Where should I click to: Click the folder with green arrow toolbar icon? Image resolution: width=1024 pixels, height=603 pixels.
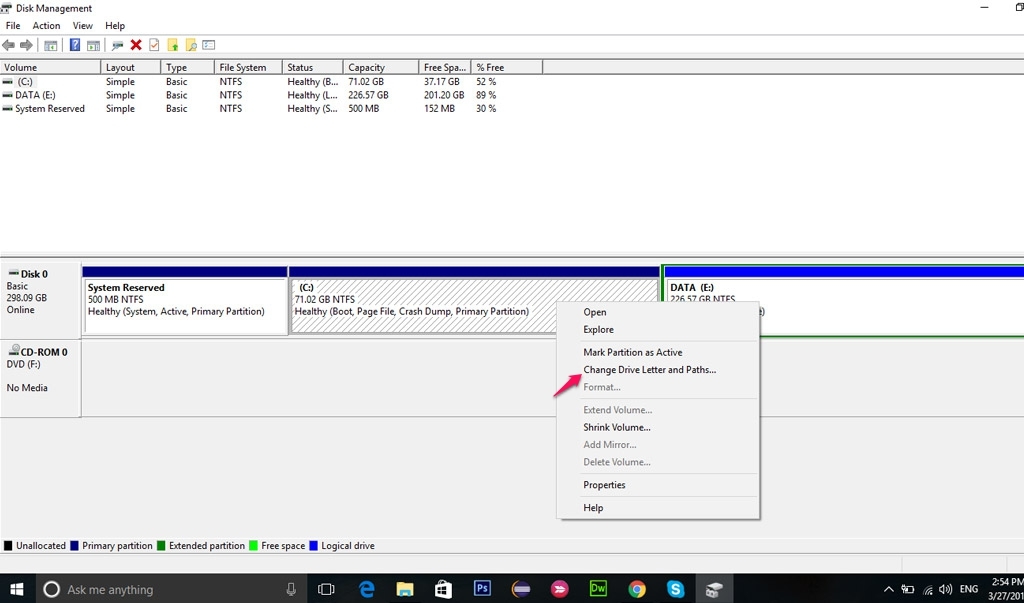point(173,45)
